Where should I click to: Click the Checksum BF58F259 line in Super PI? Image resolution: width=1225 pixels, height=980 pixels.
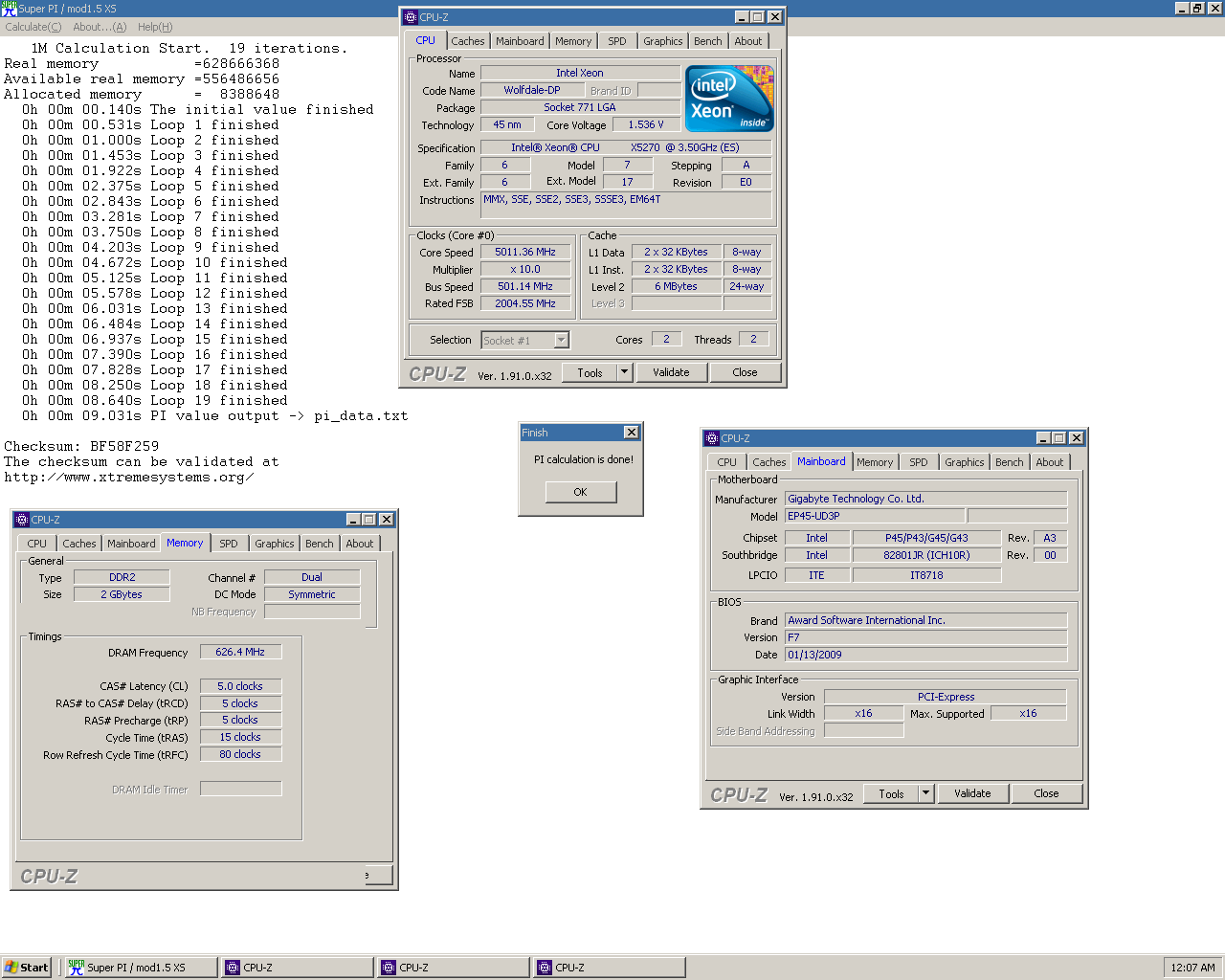click(x=81, y=446)
